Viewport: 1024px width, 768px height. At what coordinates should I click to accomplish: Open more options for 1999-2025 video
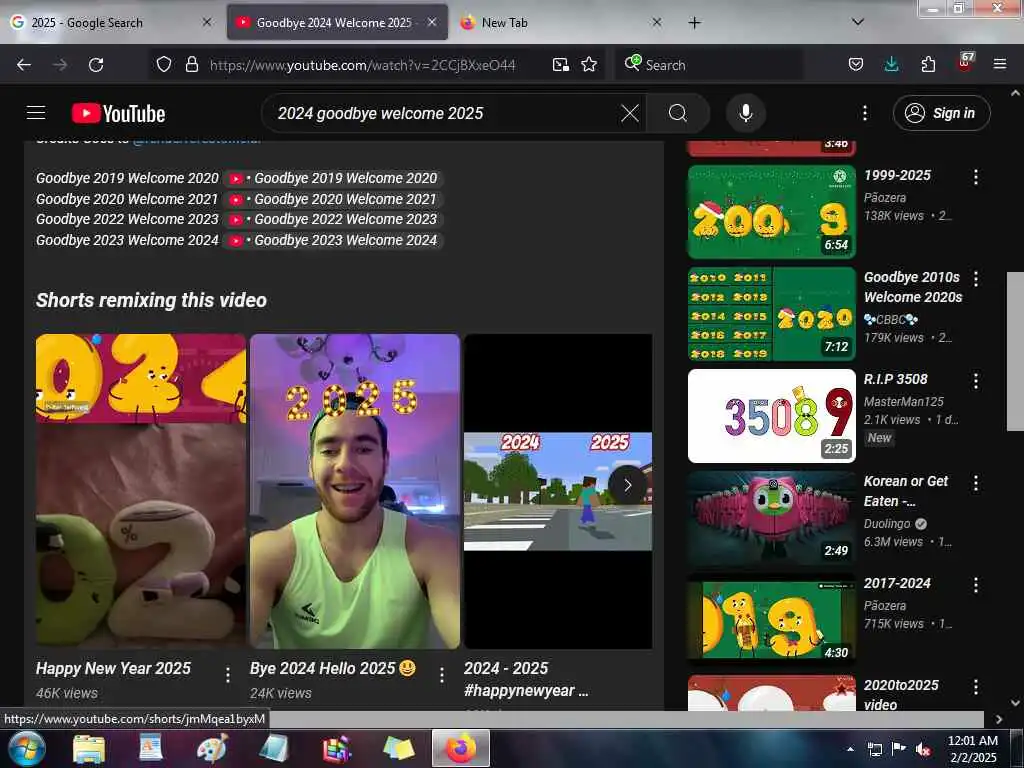976,177
